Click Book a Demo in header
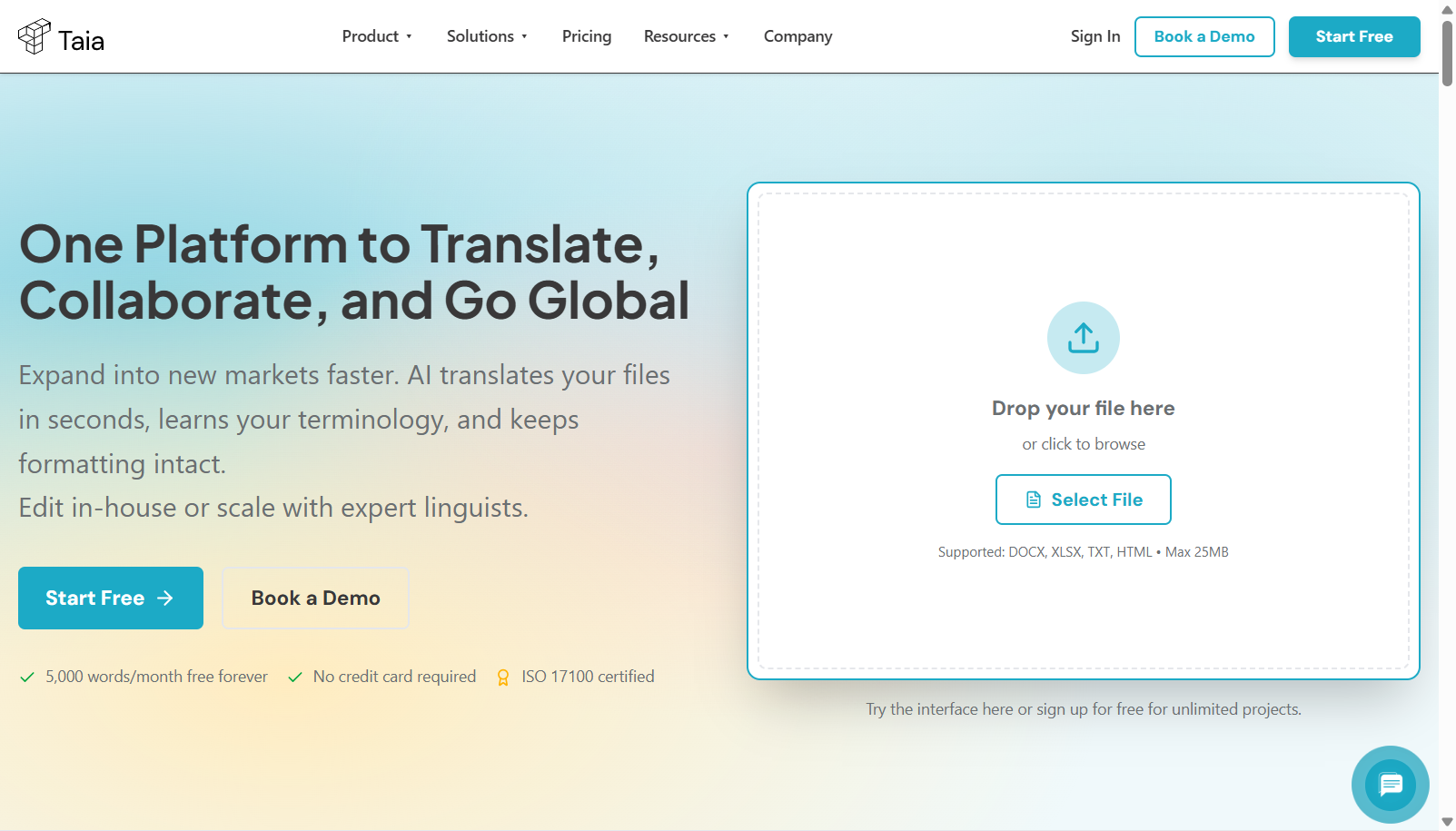 [x=1204, y=36]
